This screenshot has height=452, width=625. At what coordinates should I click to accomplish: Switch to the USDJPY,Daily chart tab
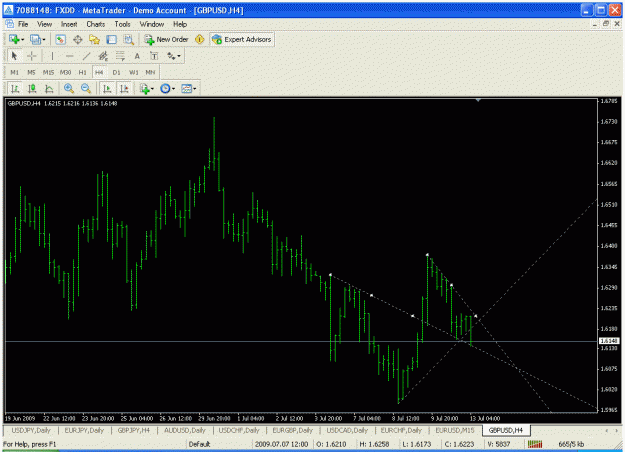(x=31, y=430)
